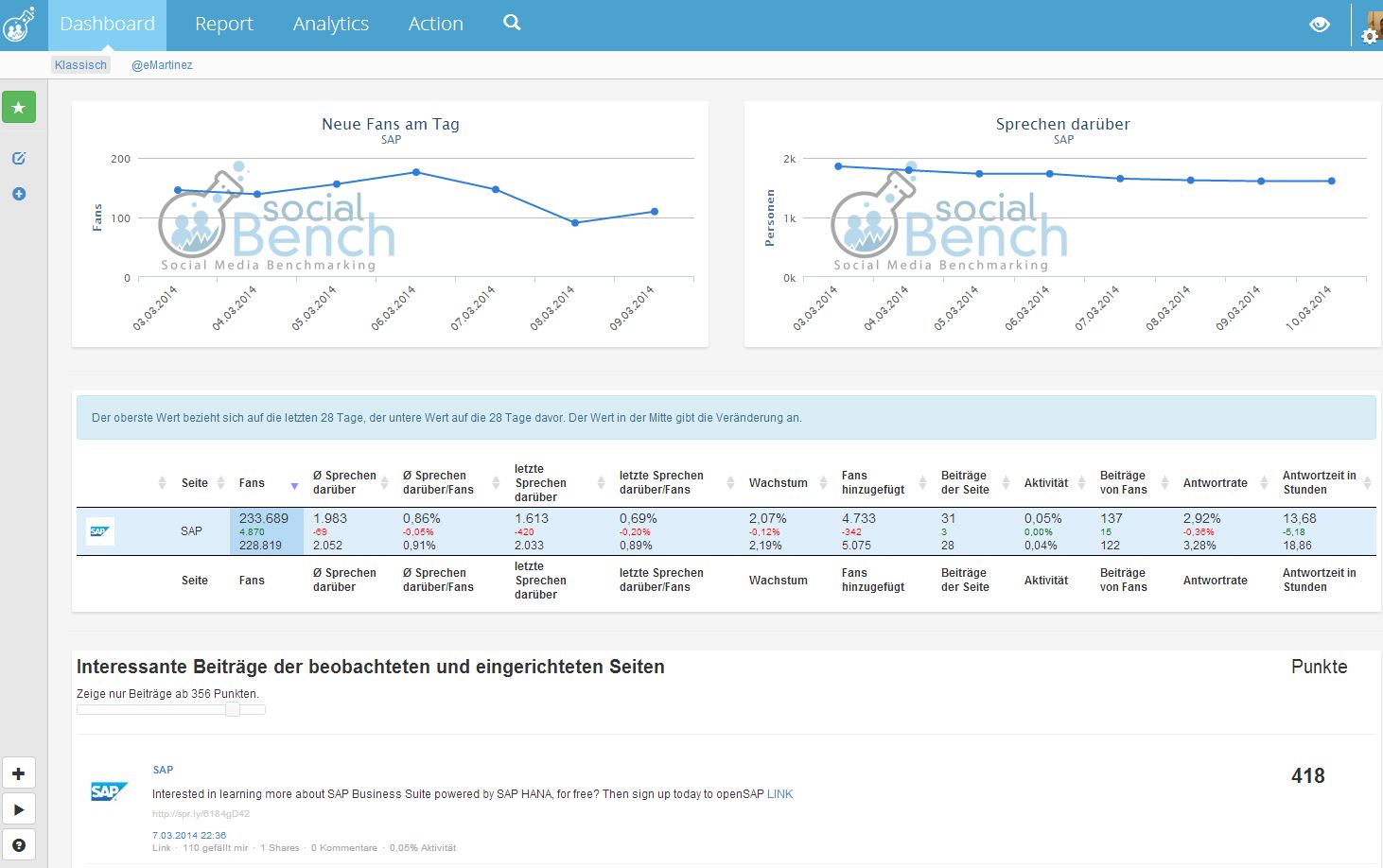Sort by Antwortrate column header
This screenshot has height=868, width=1383.
click(x=1216, y=483)
